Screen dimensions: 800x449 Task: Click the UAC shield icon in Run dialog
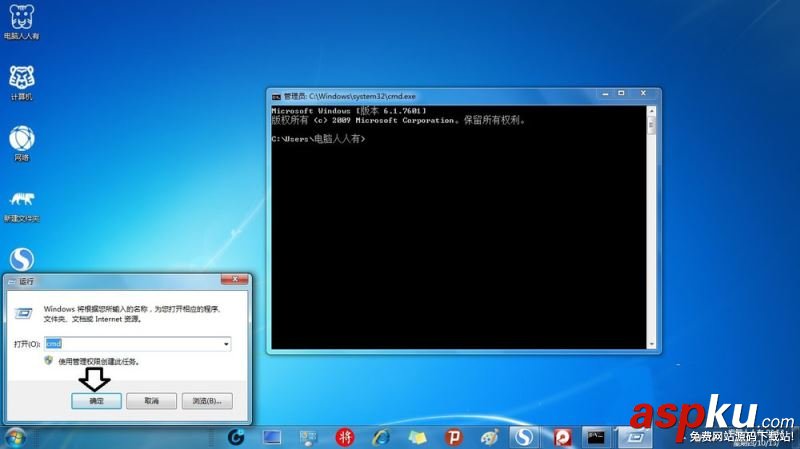point(48,361)
